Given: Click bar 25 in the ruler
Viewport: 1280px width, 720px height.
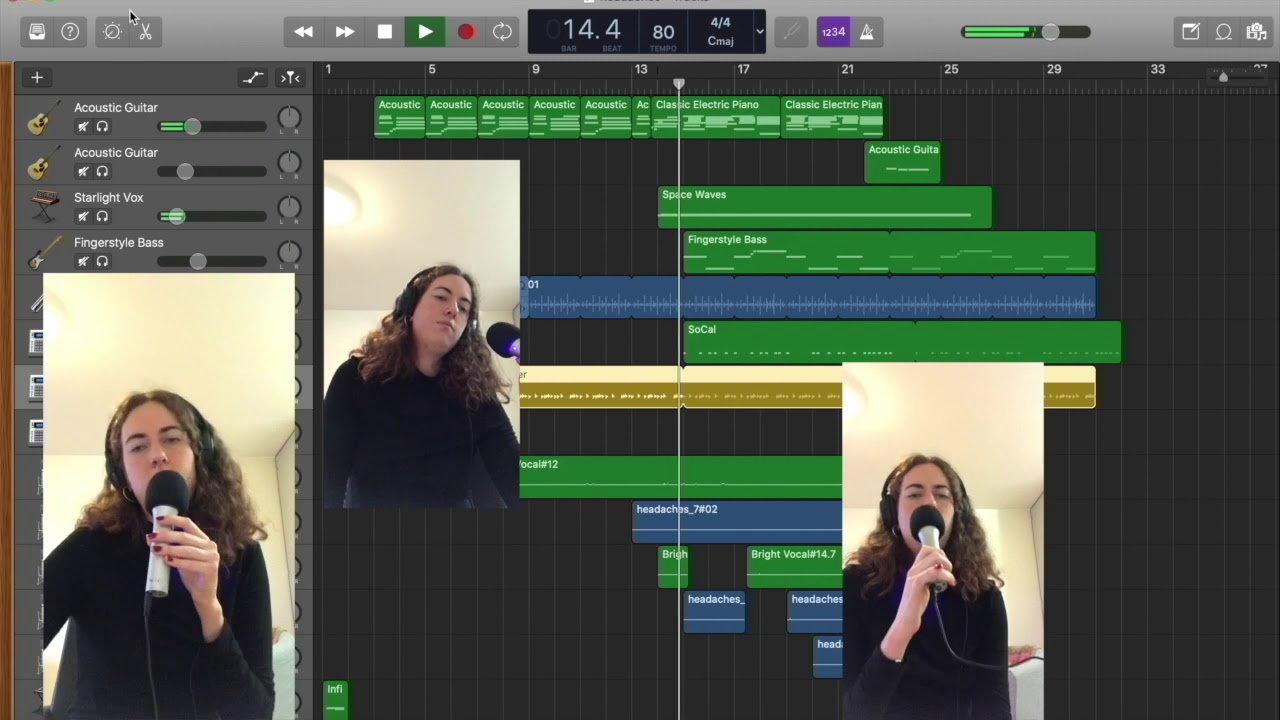Looking at the screenshot, I should point(951,69).
